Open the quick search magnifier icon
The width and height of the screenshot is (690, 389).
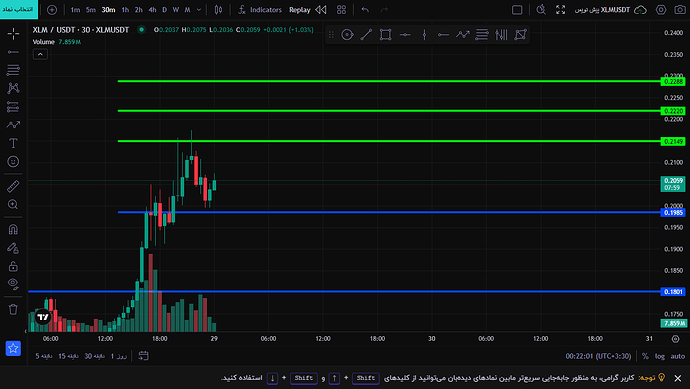(541, 10)
